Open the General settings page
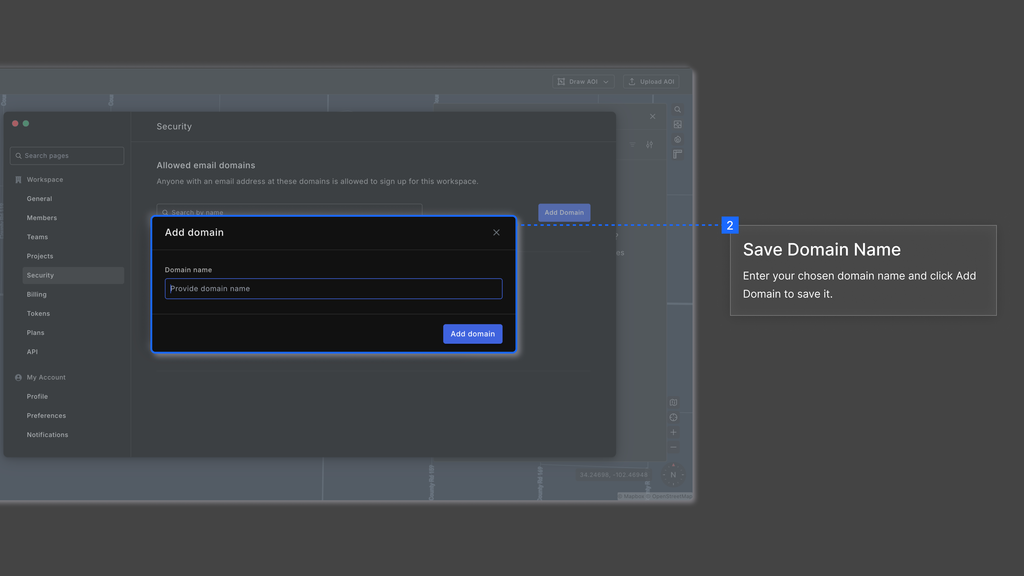The height and width of the screenshot is (576, 1024). pyautogui.click(x=39, y=199)
